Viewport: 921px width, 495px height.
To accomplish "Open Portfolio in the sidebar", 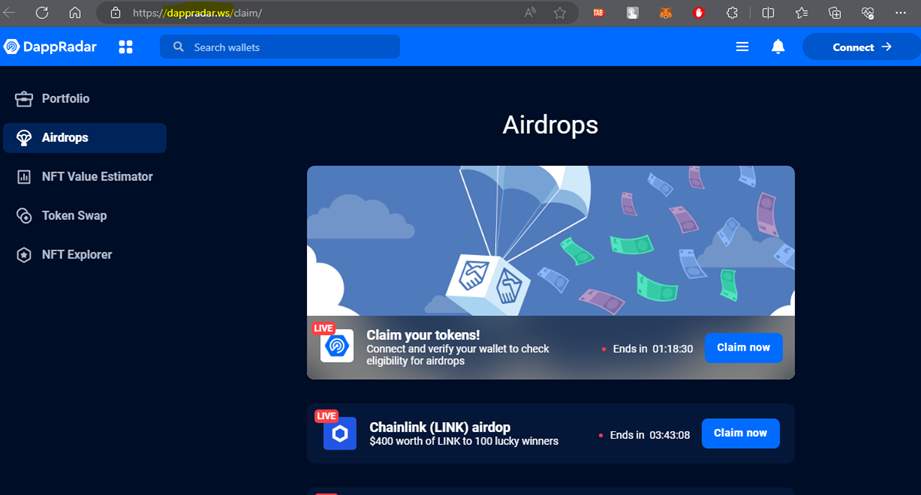I will [65, 99].
